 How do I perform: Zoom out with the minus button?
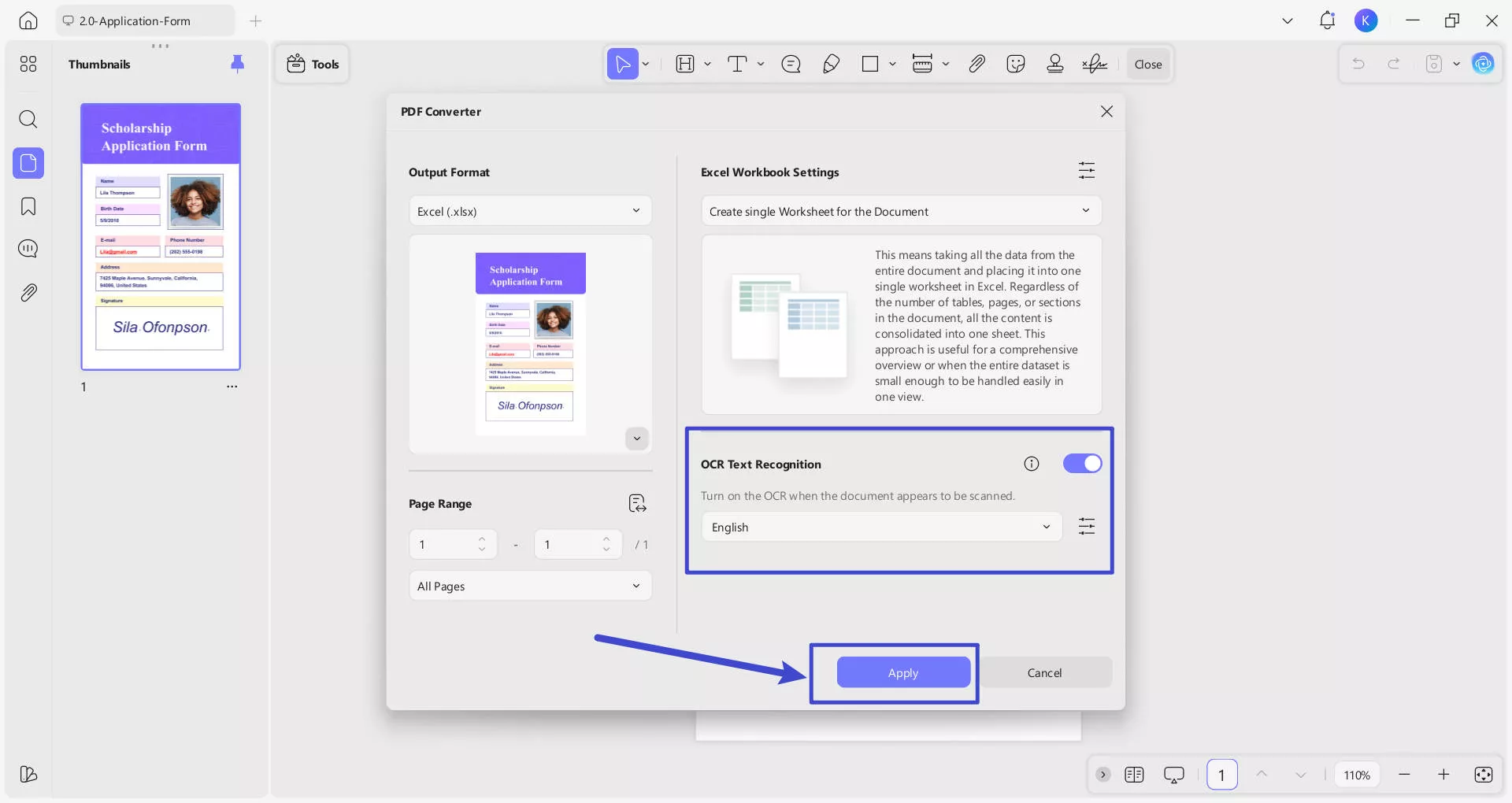coord(1404,775)
